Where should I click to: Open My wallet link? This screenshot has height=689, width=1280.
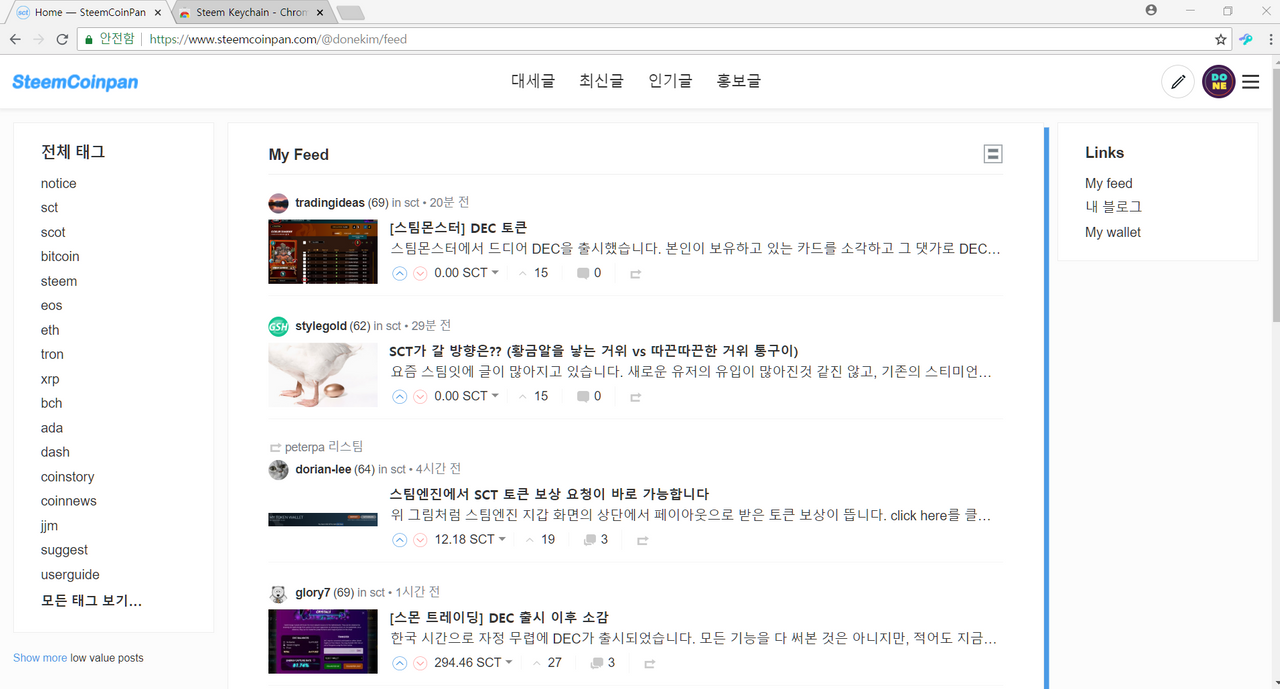coord(1113,233)
